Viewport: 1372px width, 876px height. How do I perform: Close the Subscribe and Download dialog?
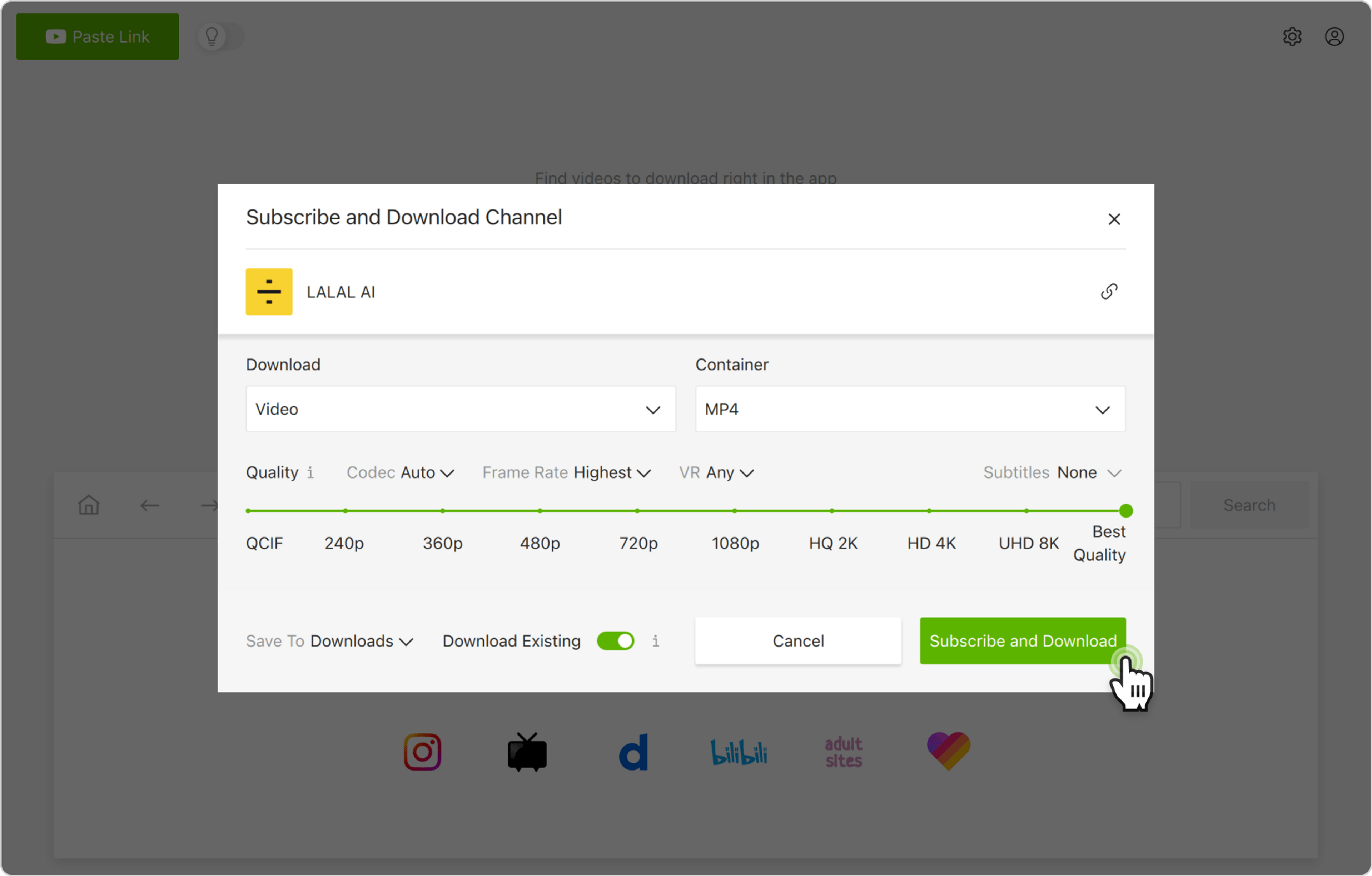(1114, 219)
